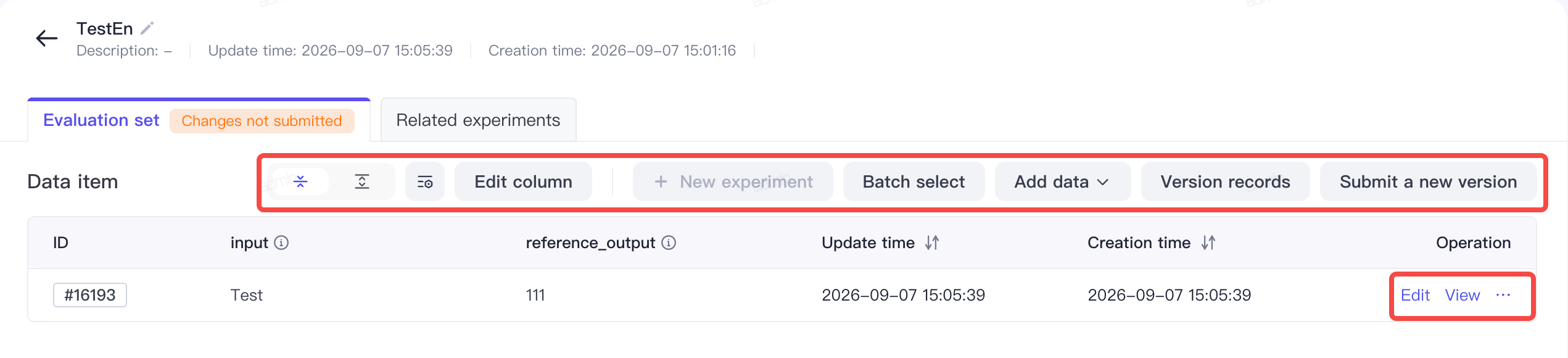Click the View link for row #16193
Viewport: 1568px width, 358px height.
pos(1463,295)
